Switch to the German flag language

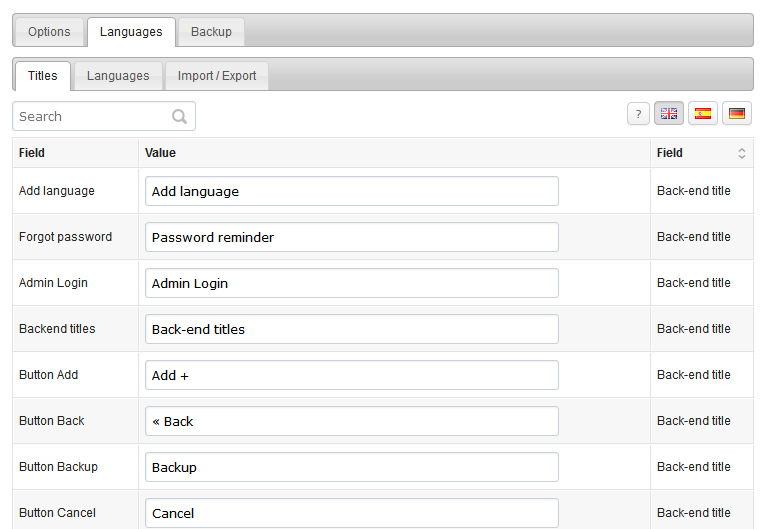coord(737,114)
